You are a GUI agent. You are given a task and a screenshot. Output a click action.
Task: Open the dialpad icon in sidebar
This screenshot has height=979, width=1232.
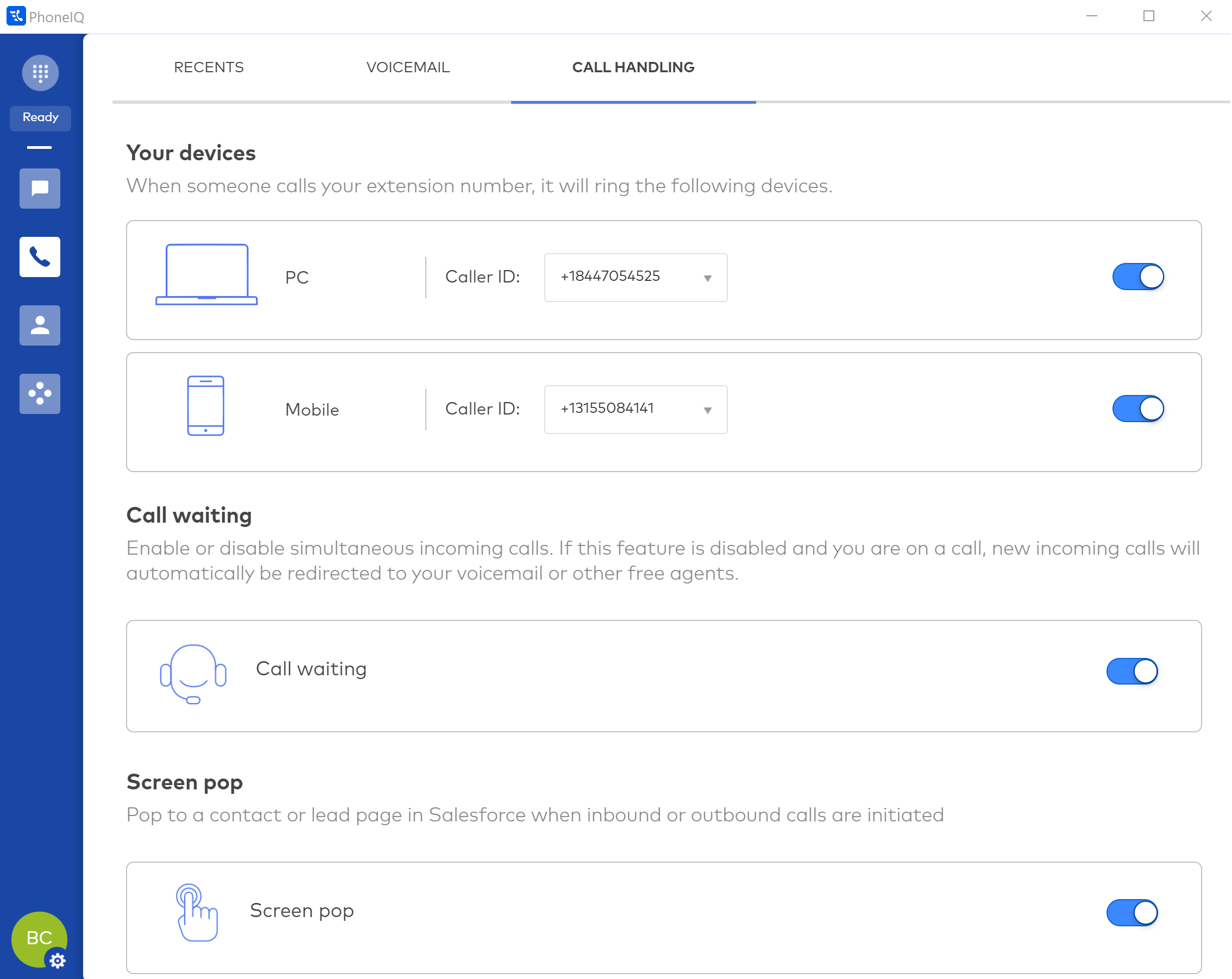point(40,73)
